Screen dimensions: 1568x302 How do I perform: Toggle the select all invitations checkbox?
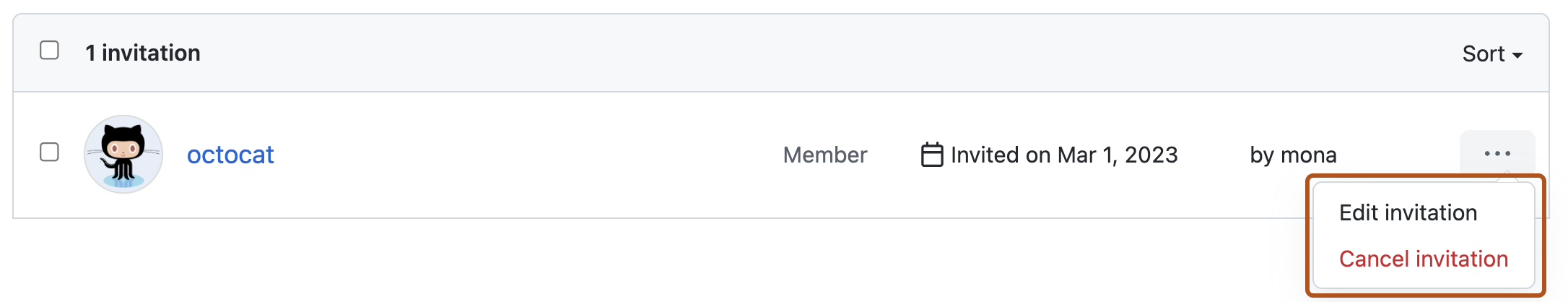49,51
